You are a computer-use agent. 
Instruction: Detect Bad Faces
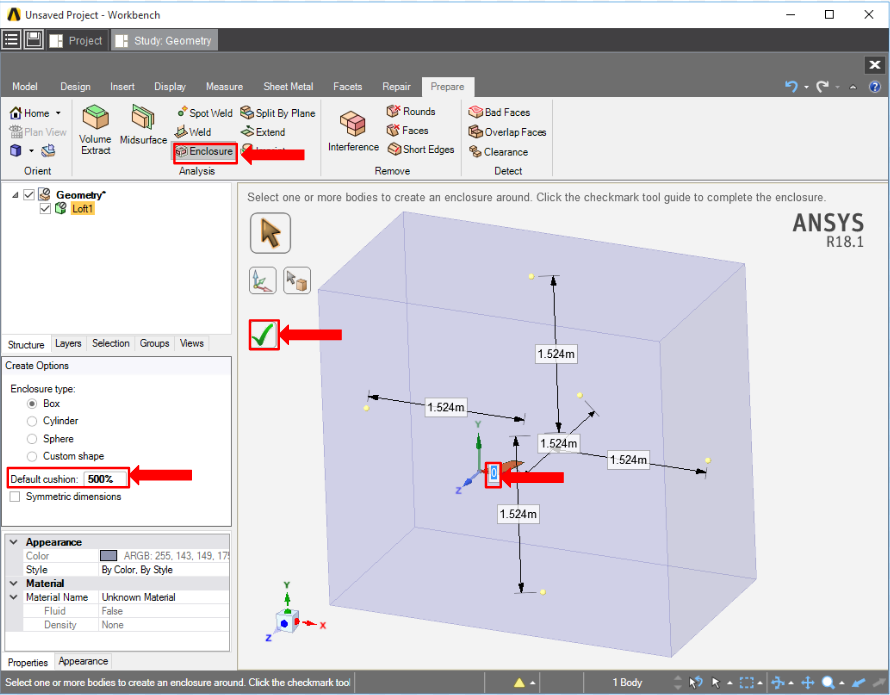click(x=499, y=112)
